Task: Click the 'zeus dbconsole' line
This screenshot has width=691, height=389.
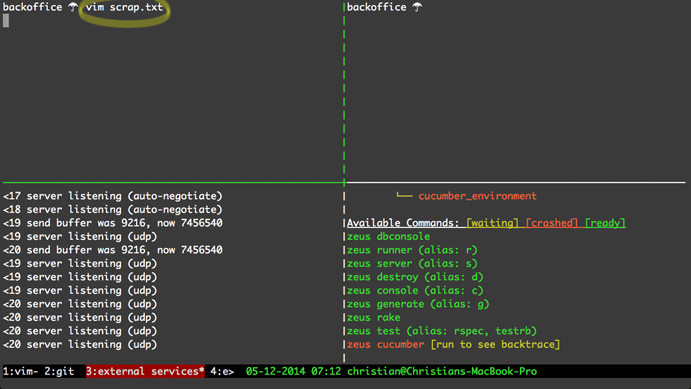Action: 388,237
